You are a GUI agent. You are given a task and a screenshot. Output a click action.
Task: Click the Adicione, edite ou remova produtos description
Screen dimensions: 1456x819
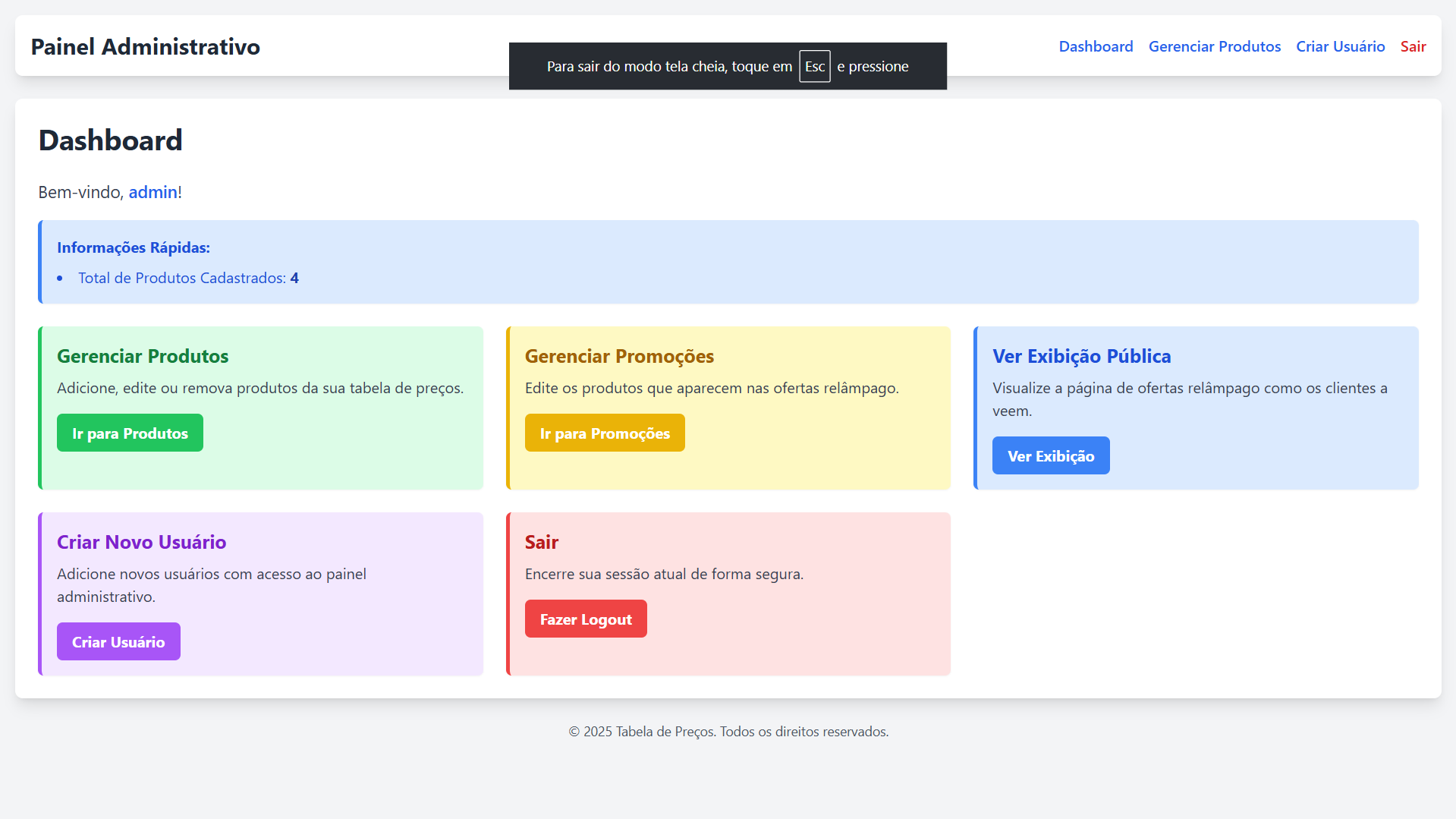[x=260, y=388]
